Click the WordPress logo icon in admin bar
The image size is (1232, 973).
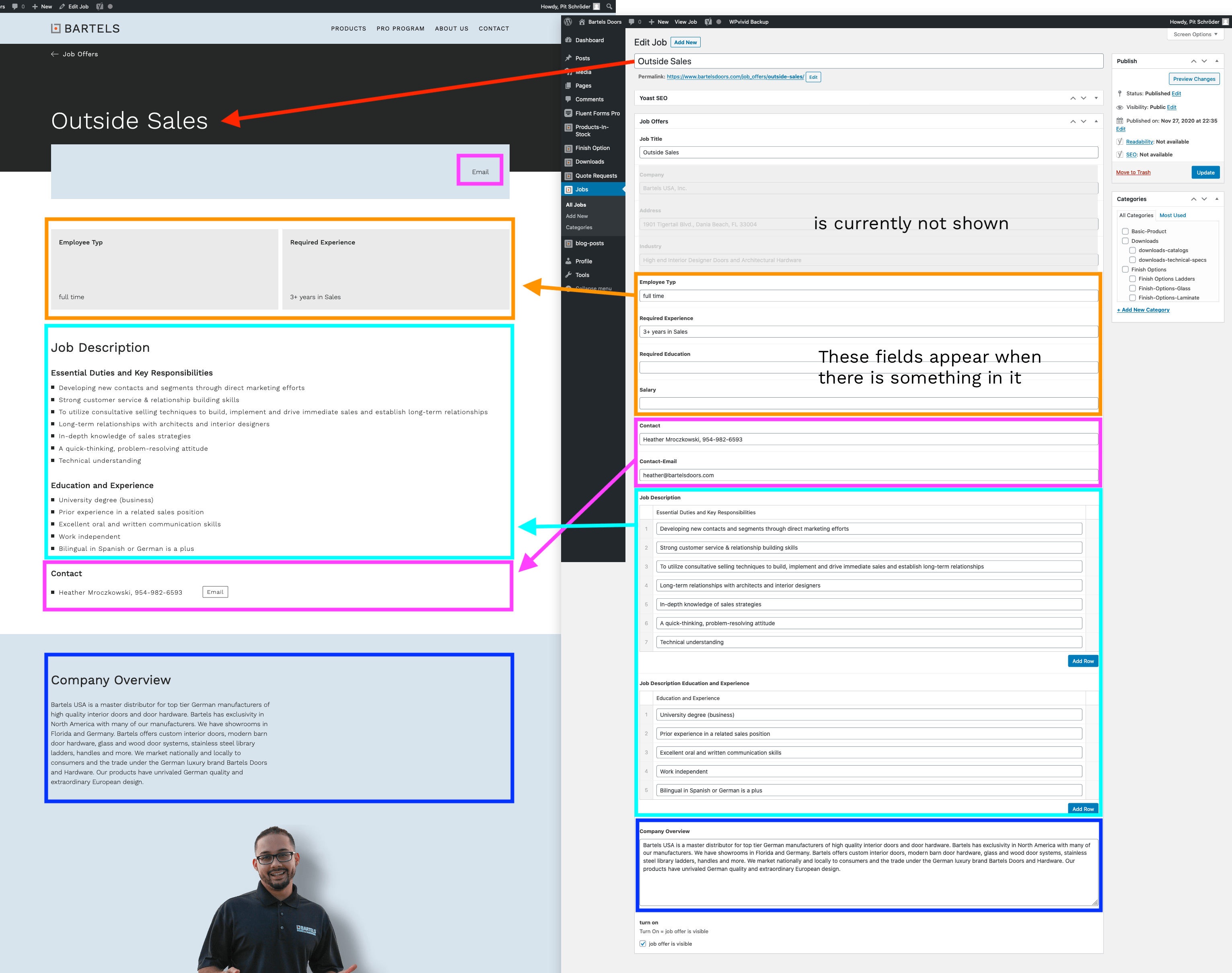[568, 22]
